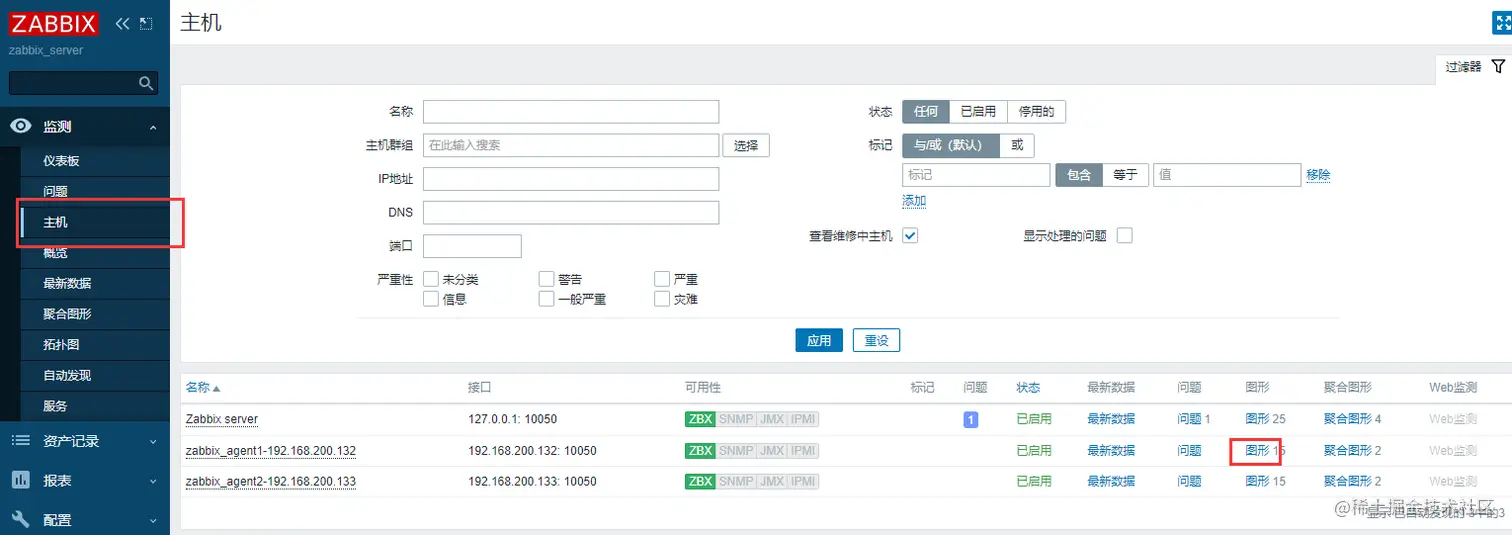
Task: Click the 重设 button
Action: click(x=877, y=340)
